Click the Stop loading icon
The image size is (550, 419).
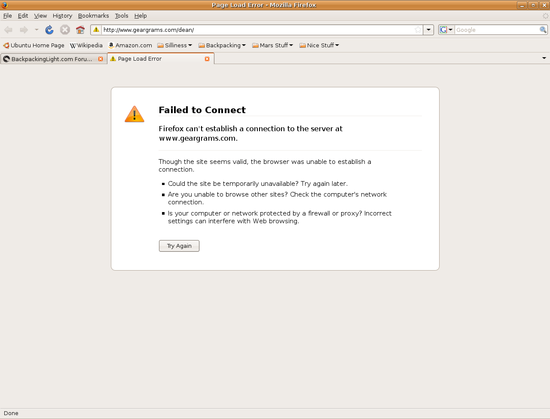pyautogui.click(x=65, y=30)
